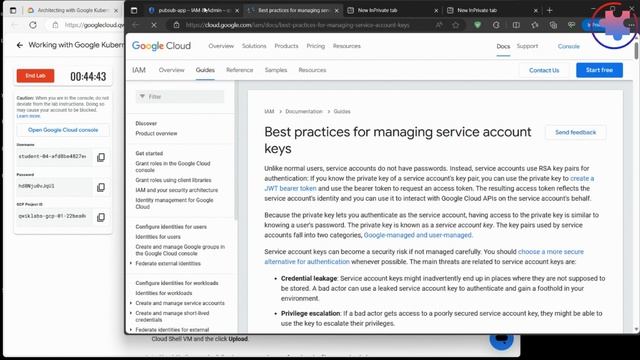Click Start free button
640x360 pixels.
click(x=599, y=70)
